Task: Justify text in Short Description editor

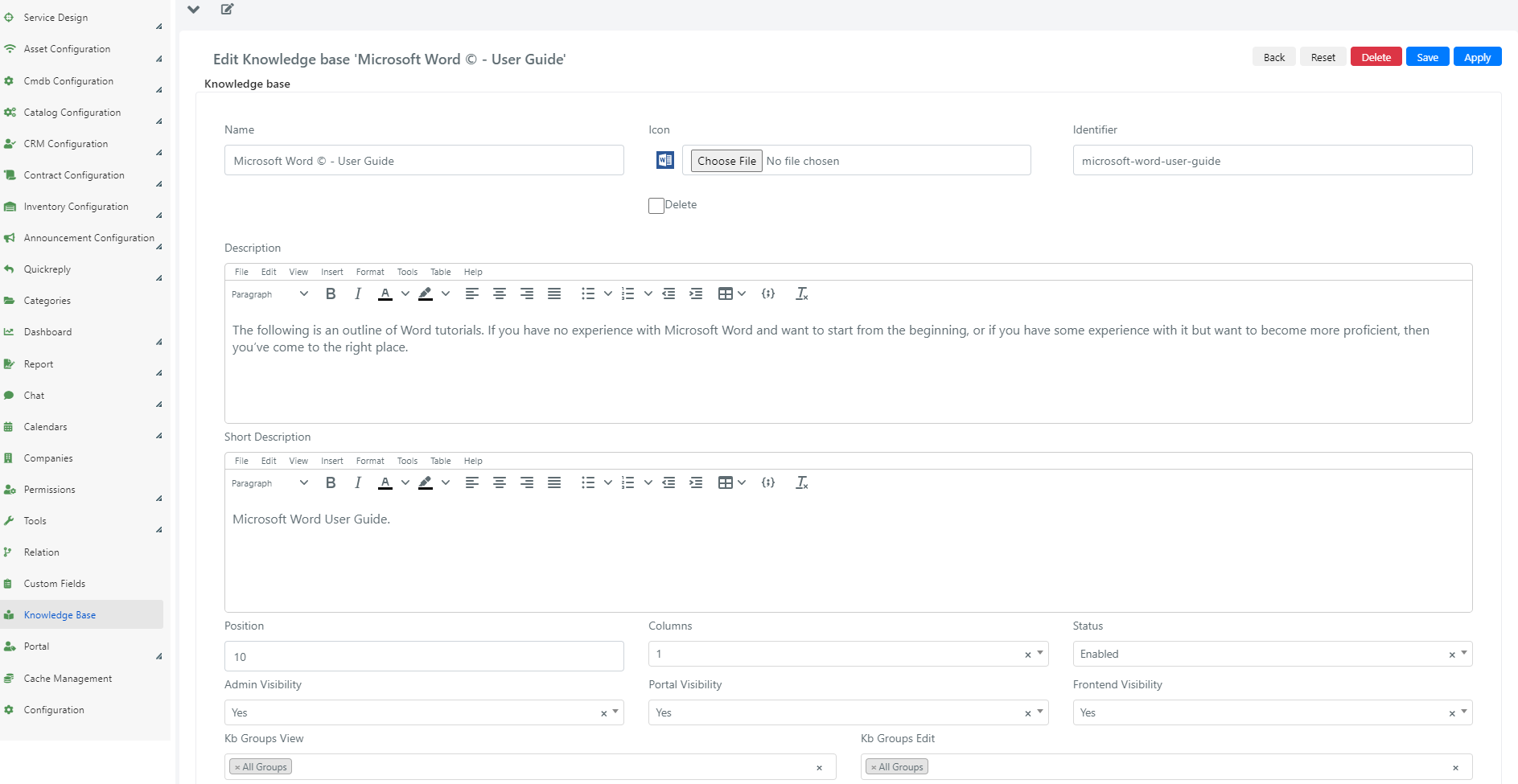Action: 554,483
